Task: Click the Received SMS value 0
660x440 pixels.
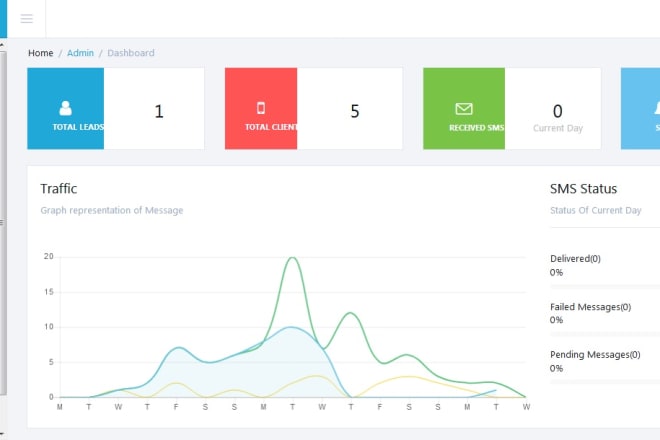Action: pyautogui.click(x=558, y=112)
